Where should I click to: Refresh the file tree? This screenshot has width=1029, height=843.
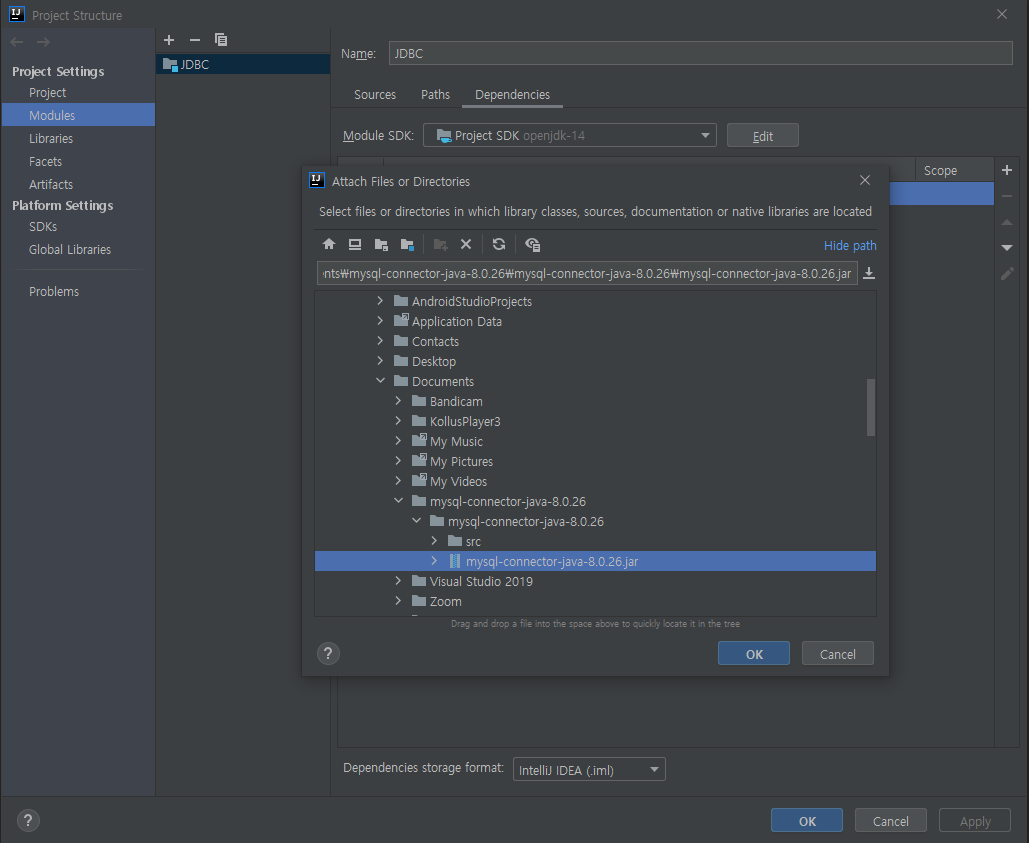[499, 245]
